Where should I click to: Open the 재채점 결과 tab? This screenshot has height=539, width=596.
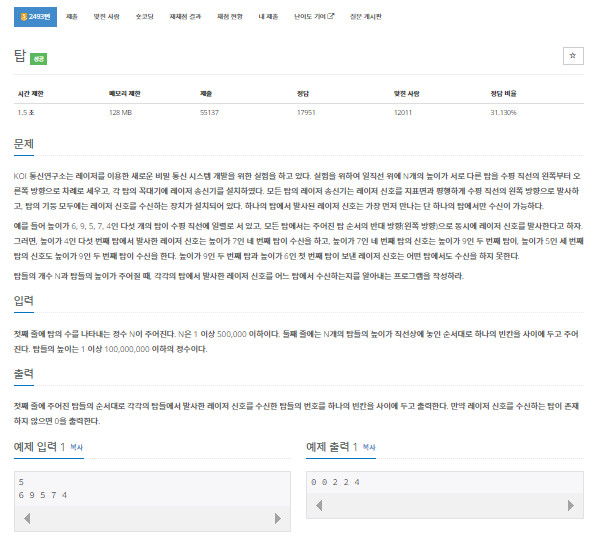coord(185,17)
